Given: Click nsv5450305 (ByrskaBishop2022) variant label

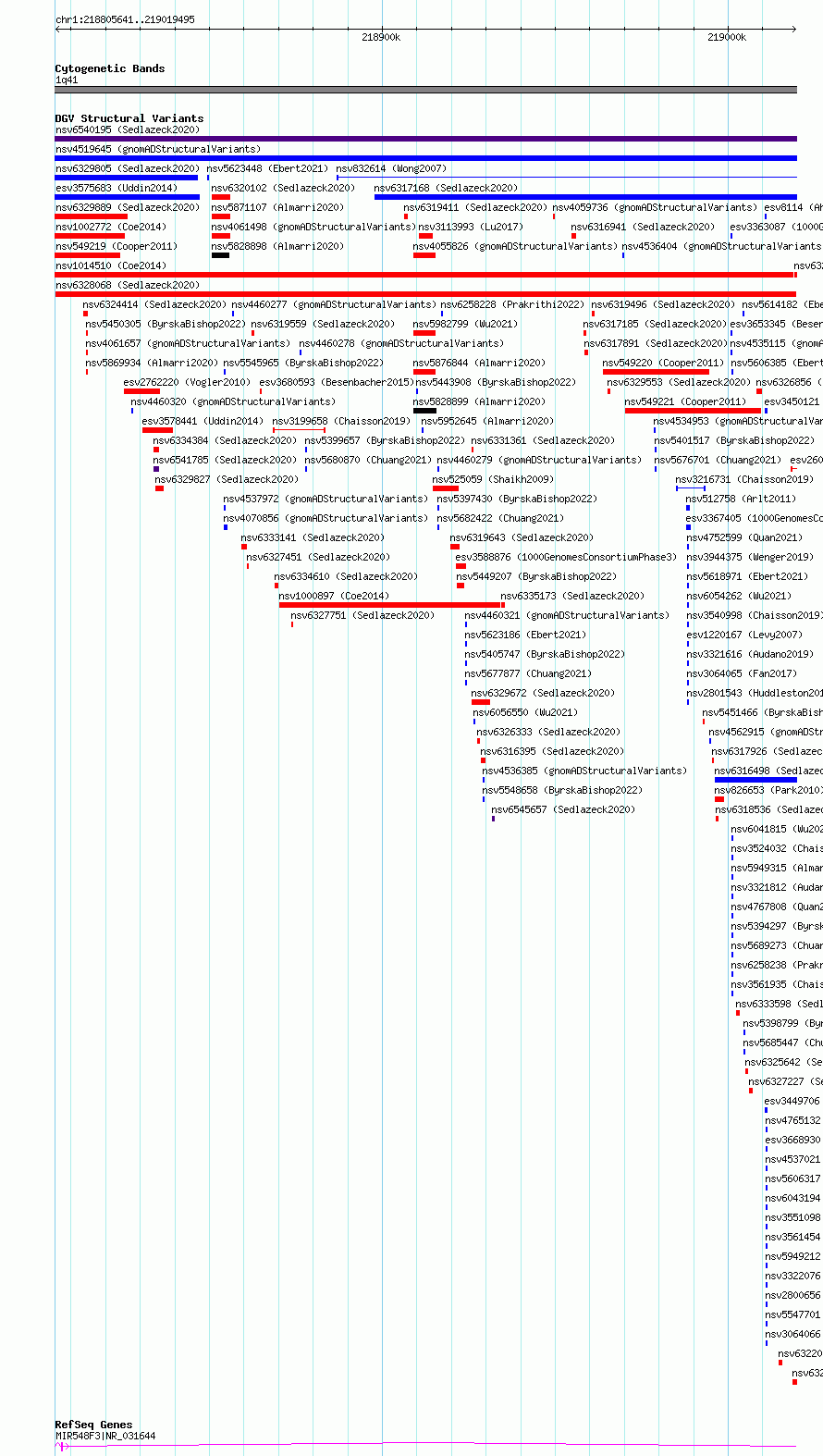Looking at the screenshot, I should point(166,324).
